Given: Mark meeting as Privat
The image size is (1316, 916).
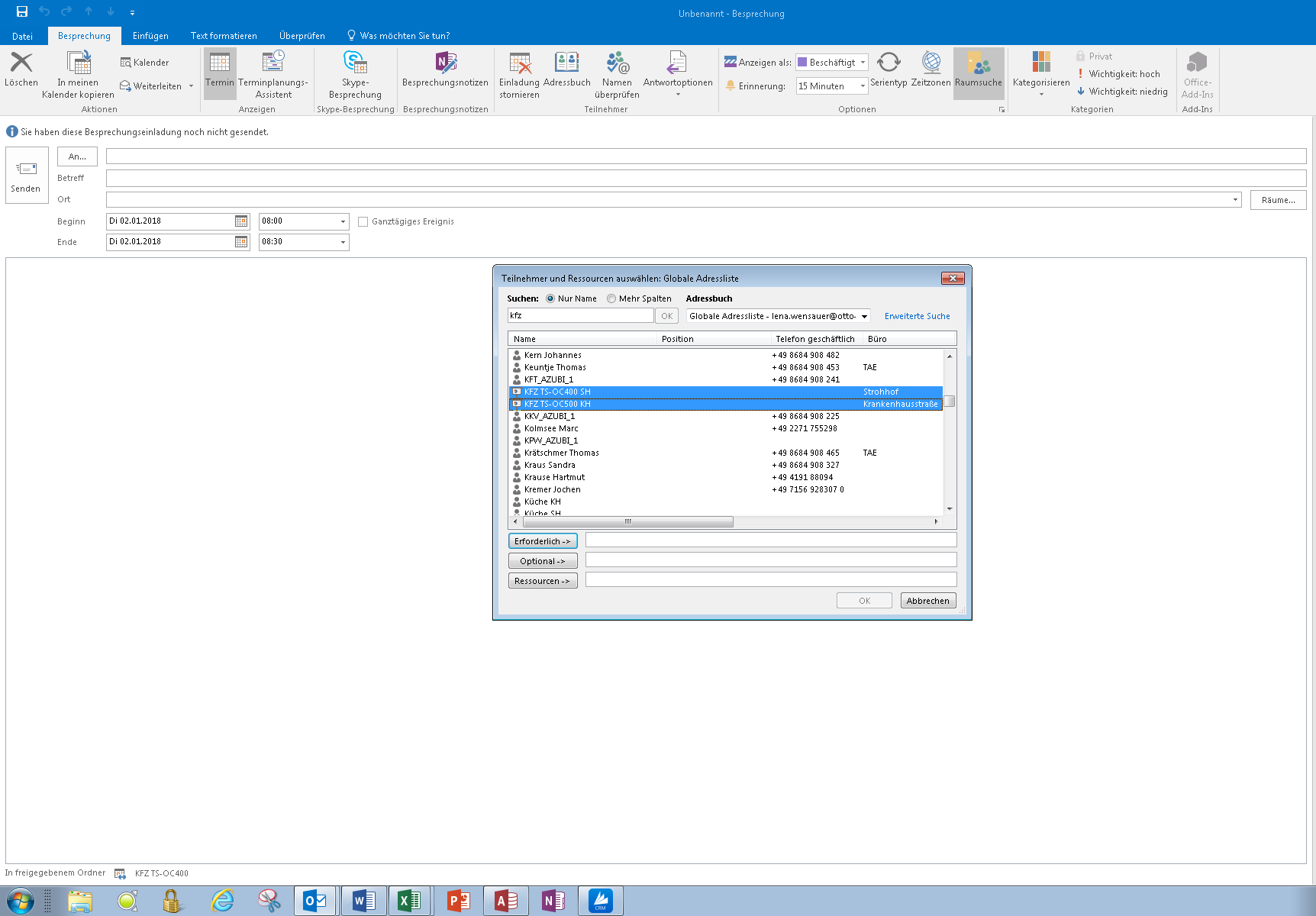Looking at the screenshot, I should [x=1094, y=56].
